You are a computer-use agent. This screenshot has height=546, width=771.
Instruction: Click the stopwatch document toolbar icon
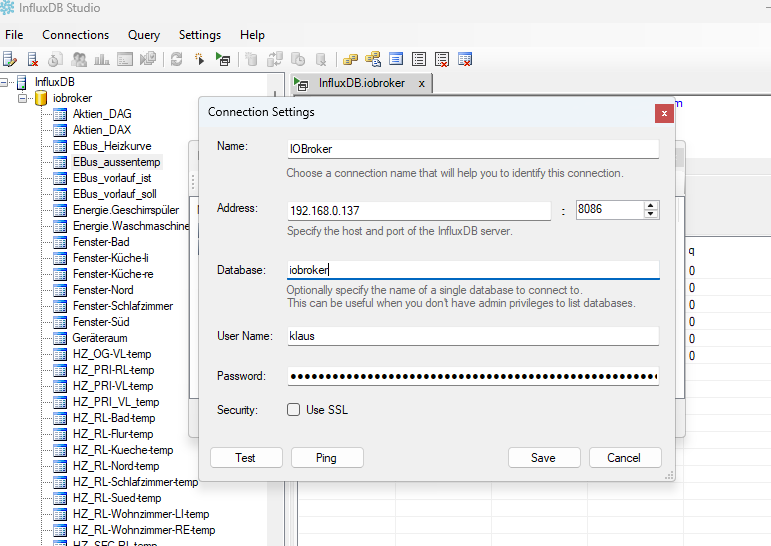point(55,60)
